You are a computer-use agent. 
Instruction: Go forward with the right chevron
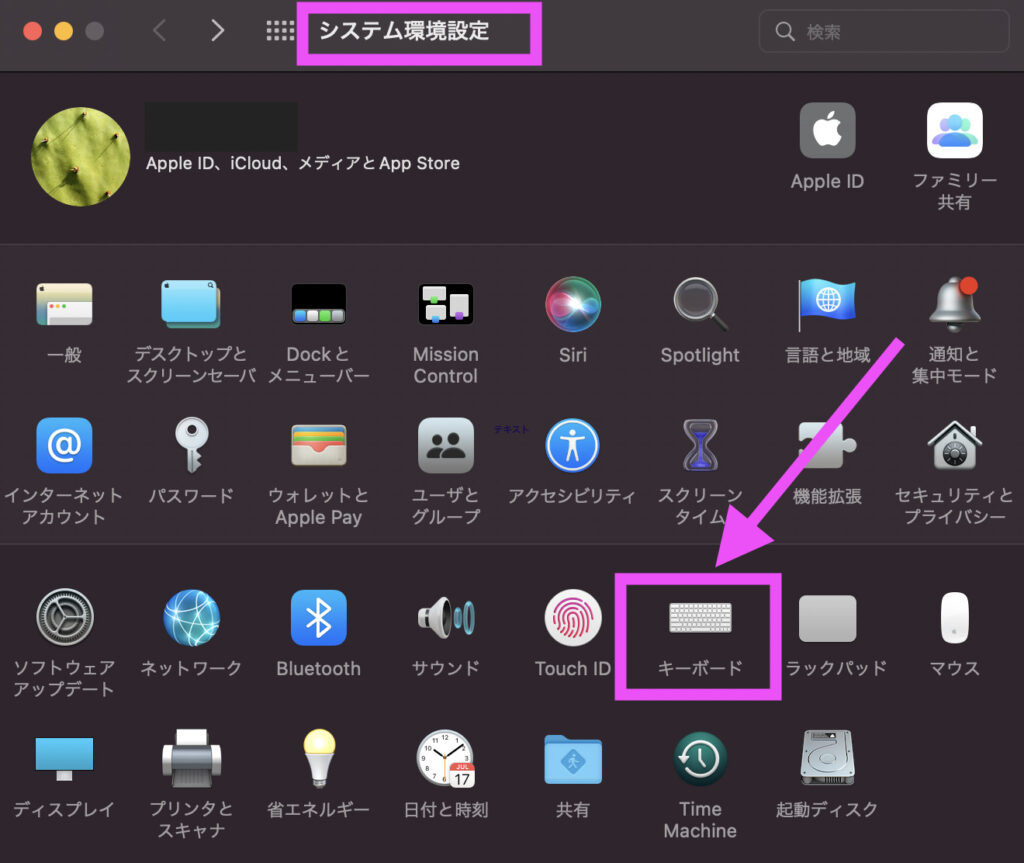[x=217, y=31]
